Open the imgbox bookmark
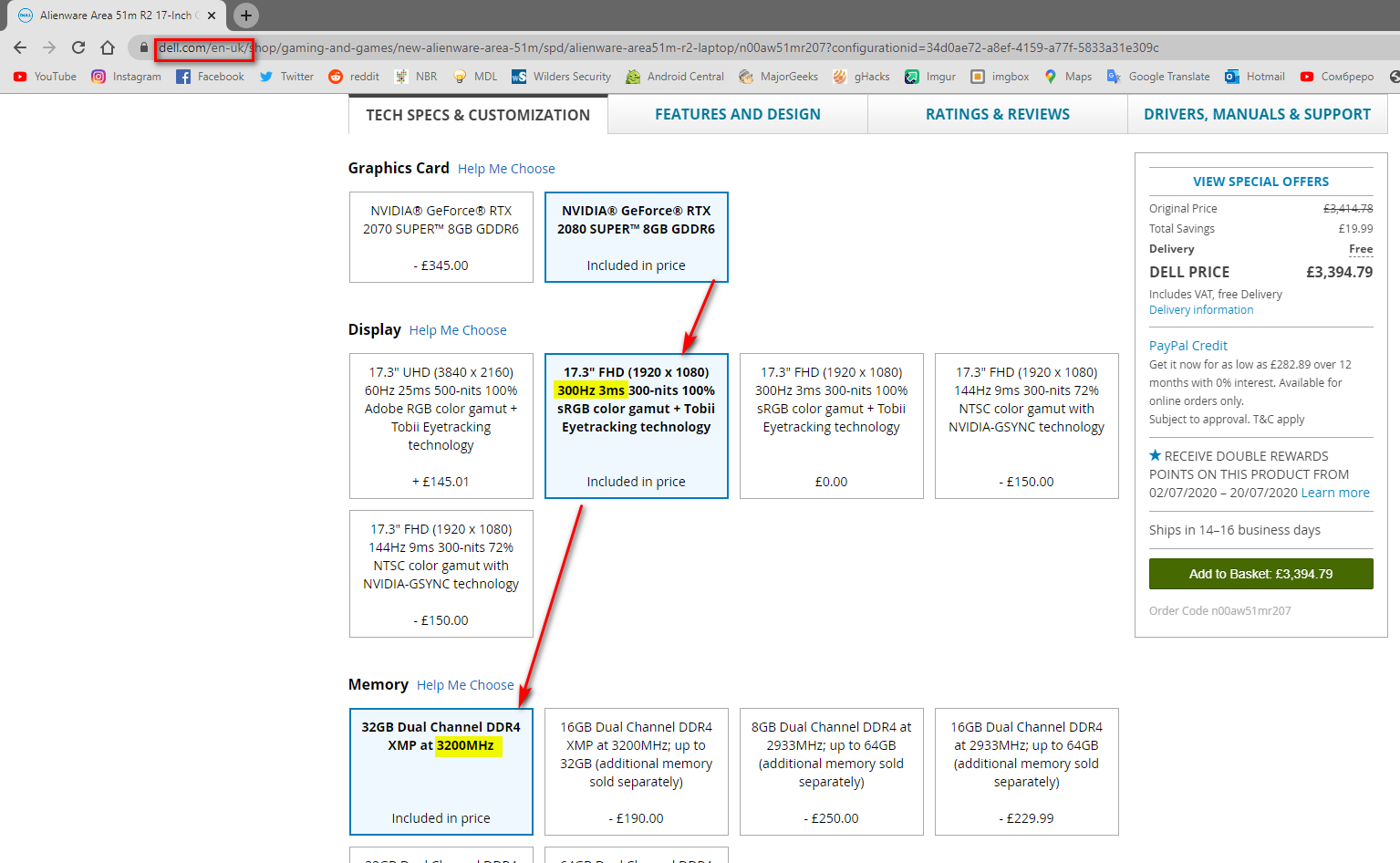 pyautogui.click(x=1000, y=77)
